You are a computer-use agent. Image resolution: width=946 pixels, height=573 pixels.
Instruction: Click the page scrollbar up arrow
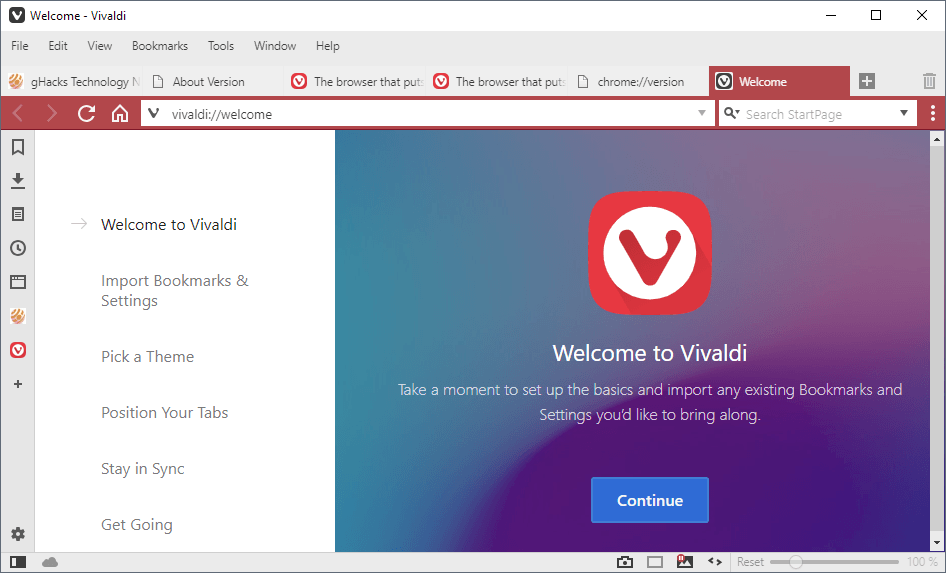[937, 139]
